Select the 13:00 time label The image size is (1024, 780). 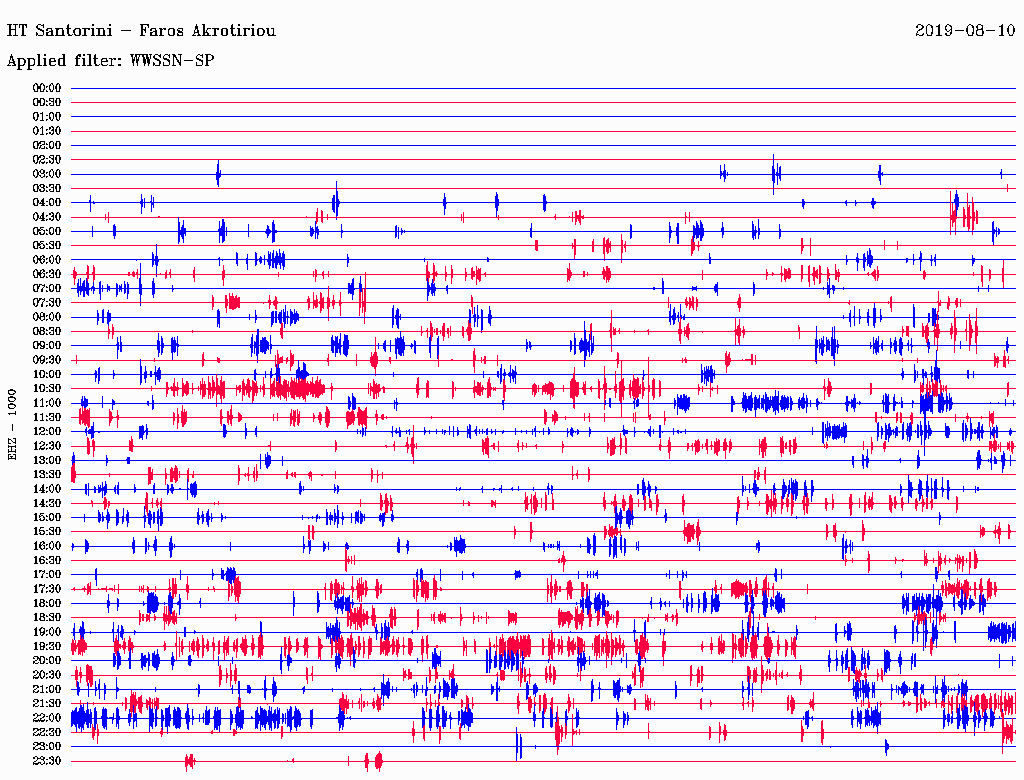pyautogui.click(x=47, y=461)
